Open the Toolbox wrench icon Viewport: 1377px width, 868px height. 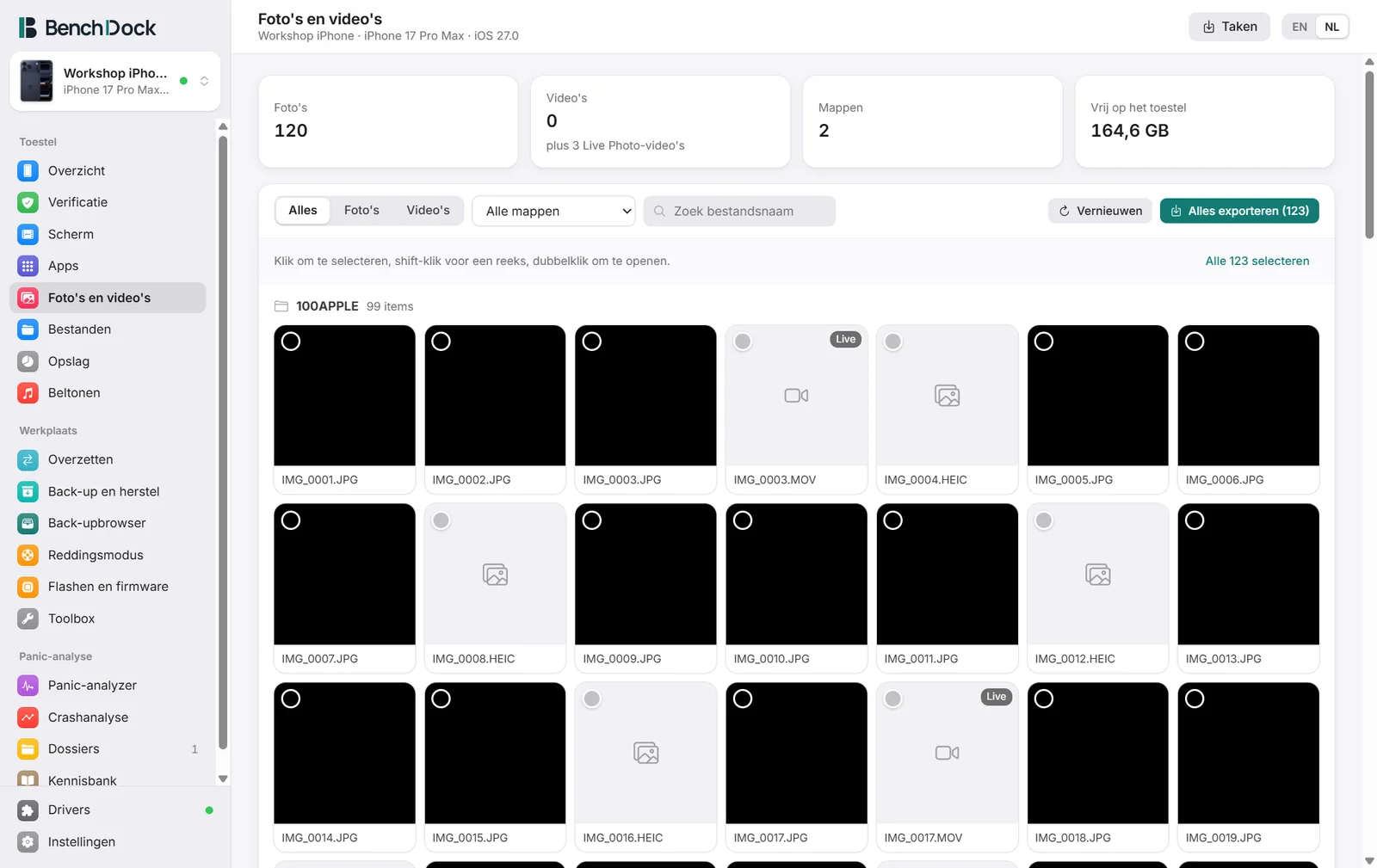(x=28, y=619)
